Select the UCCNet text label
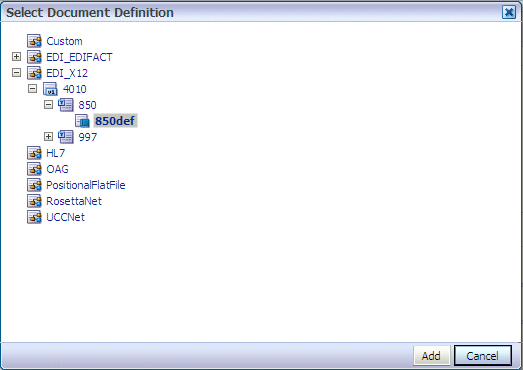The height and width of the screenshot is (370, 523). 65,218
